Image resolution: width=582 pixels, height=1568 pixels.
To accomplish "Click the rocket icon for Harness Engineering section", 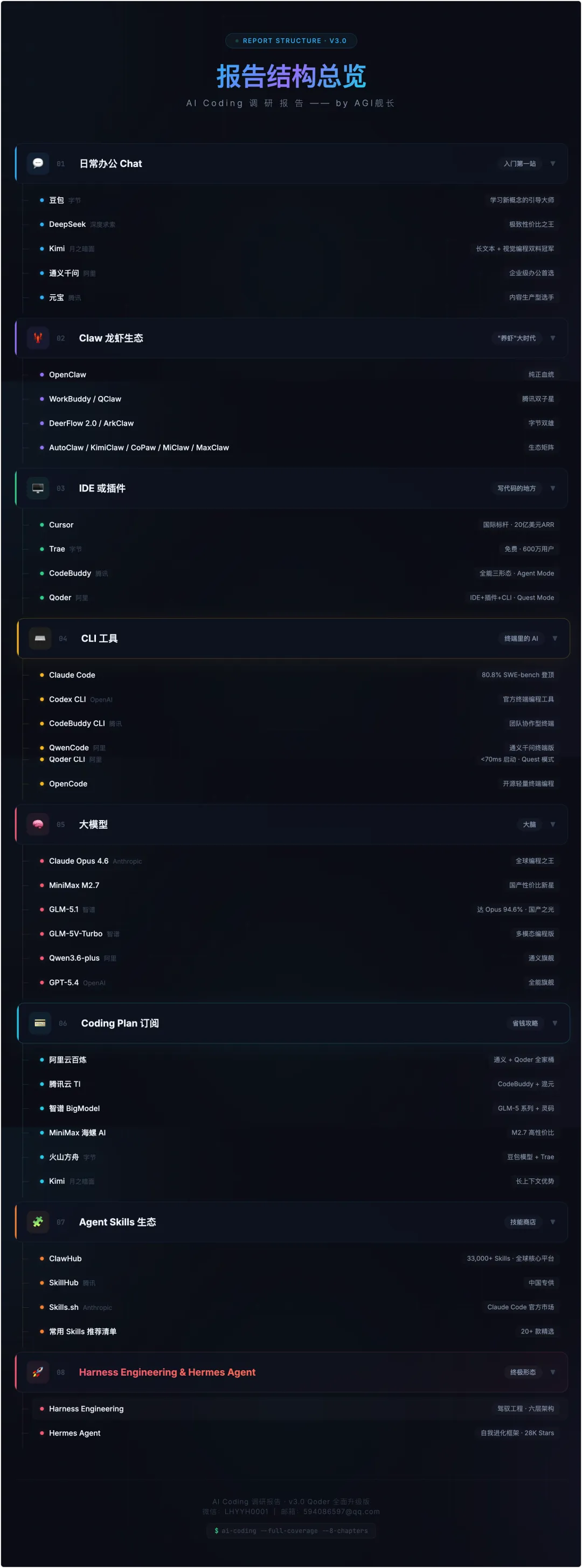I will pyautogui.click(x=38, y=1372).
